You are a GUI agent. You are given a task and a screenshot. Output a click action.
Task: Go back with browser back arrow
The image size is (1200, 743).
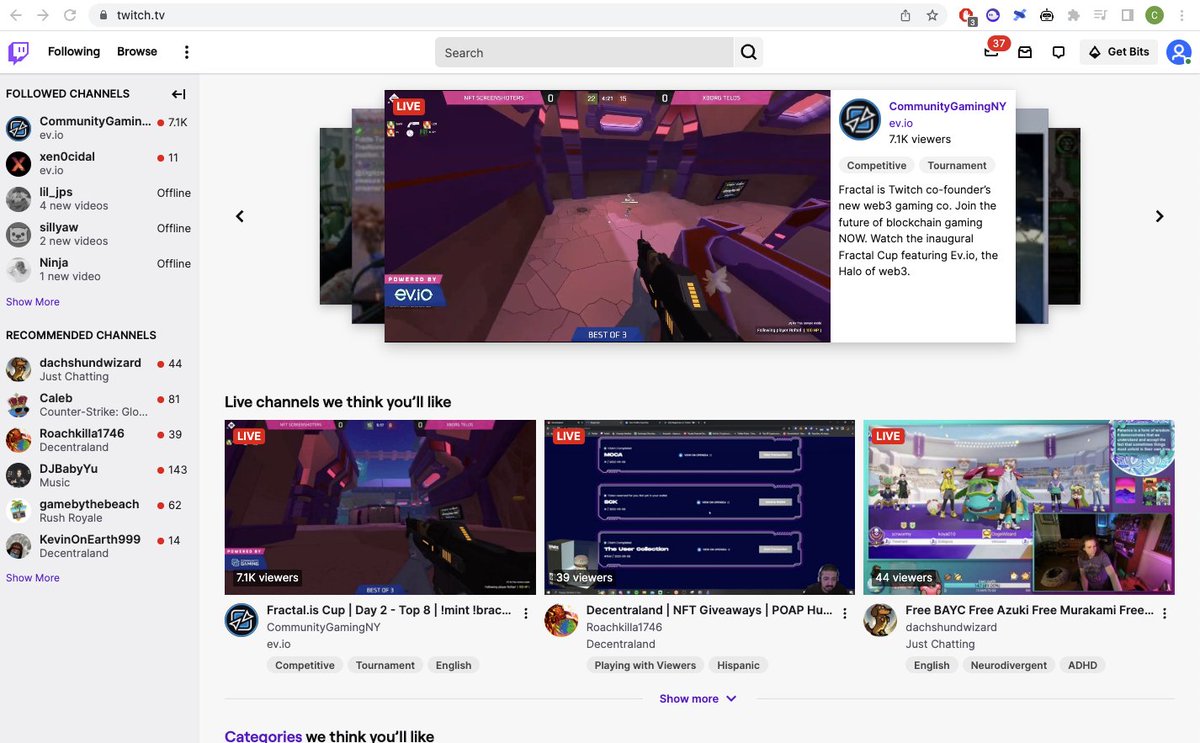[x=16, y=15]
